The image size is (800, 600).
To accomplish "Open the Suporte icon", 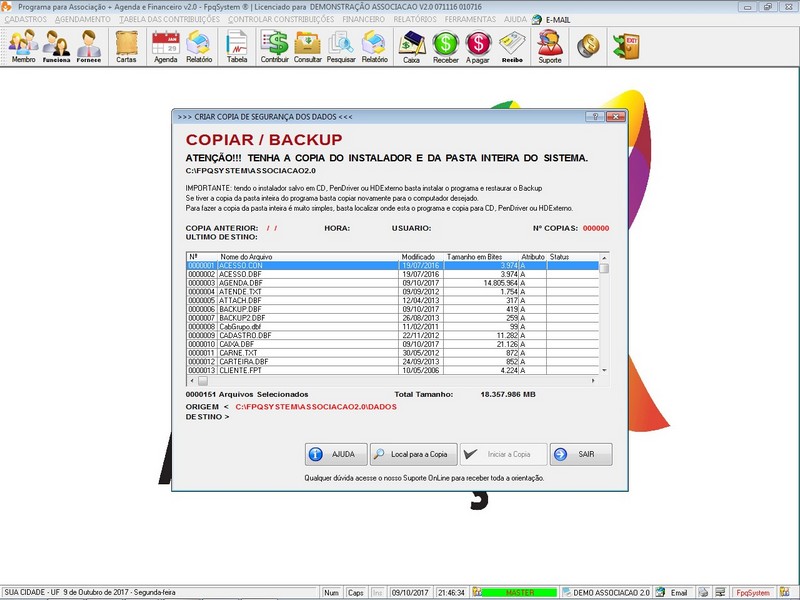I will coord(549,46).
